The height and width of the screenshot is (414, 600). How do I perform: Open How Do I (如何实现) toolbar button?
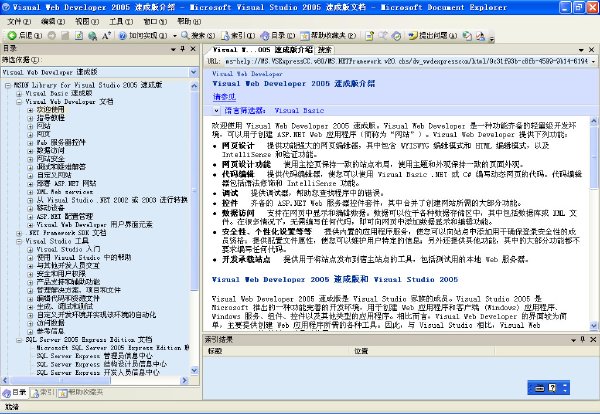pos(143,36)
